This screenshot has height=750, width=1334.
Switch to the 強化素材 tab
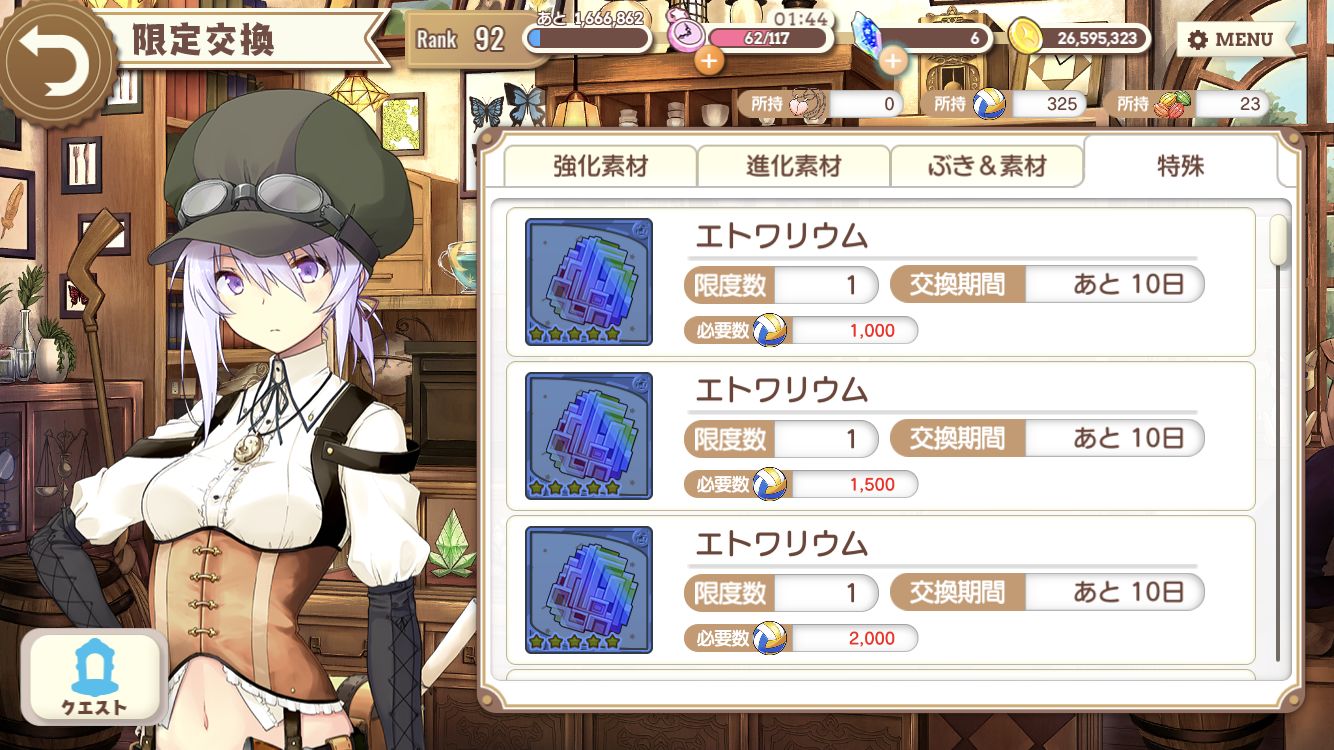pyautogui.click(x=600, y=167)
